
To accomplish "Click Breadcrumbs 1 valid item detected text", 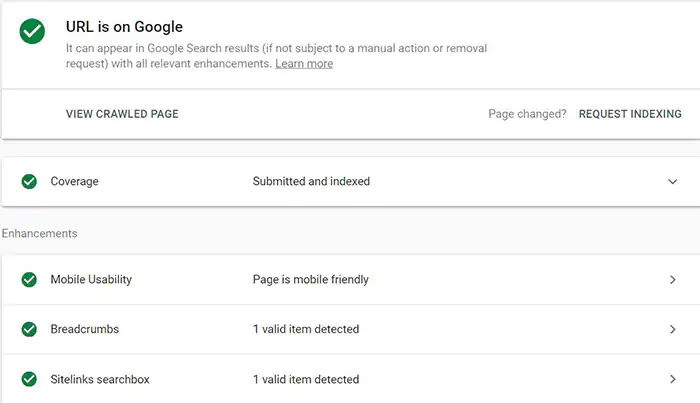I will click(x=306, y=329).
